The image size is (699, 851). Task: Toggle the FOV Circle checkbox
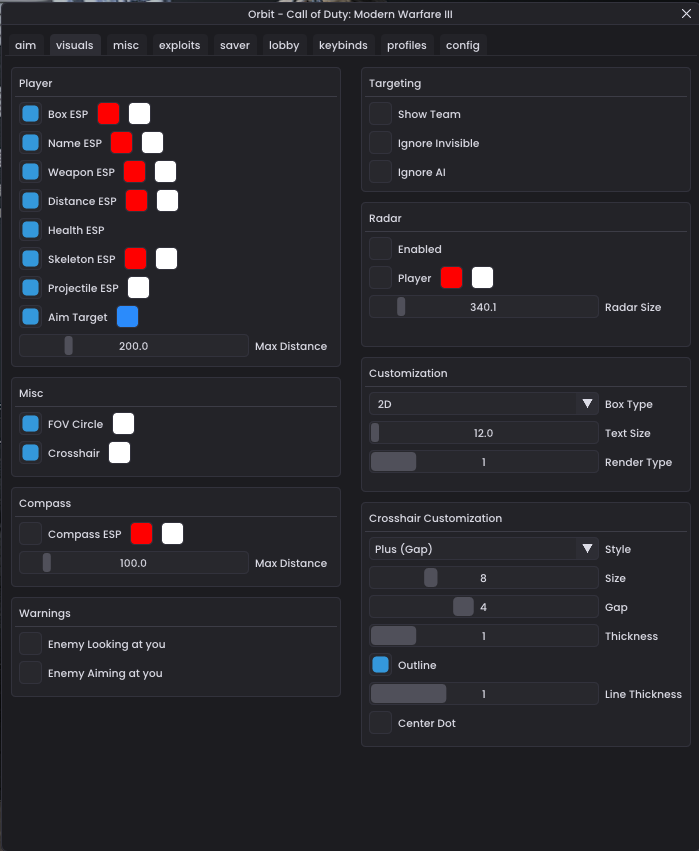tap(30, 424)
